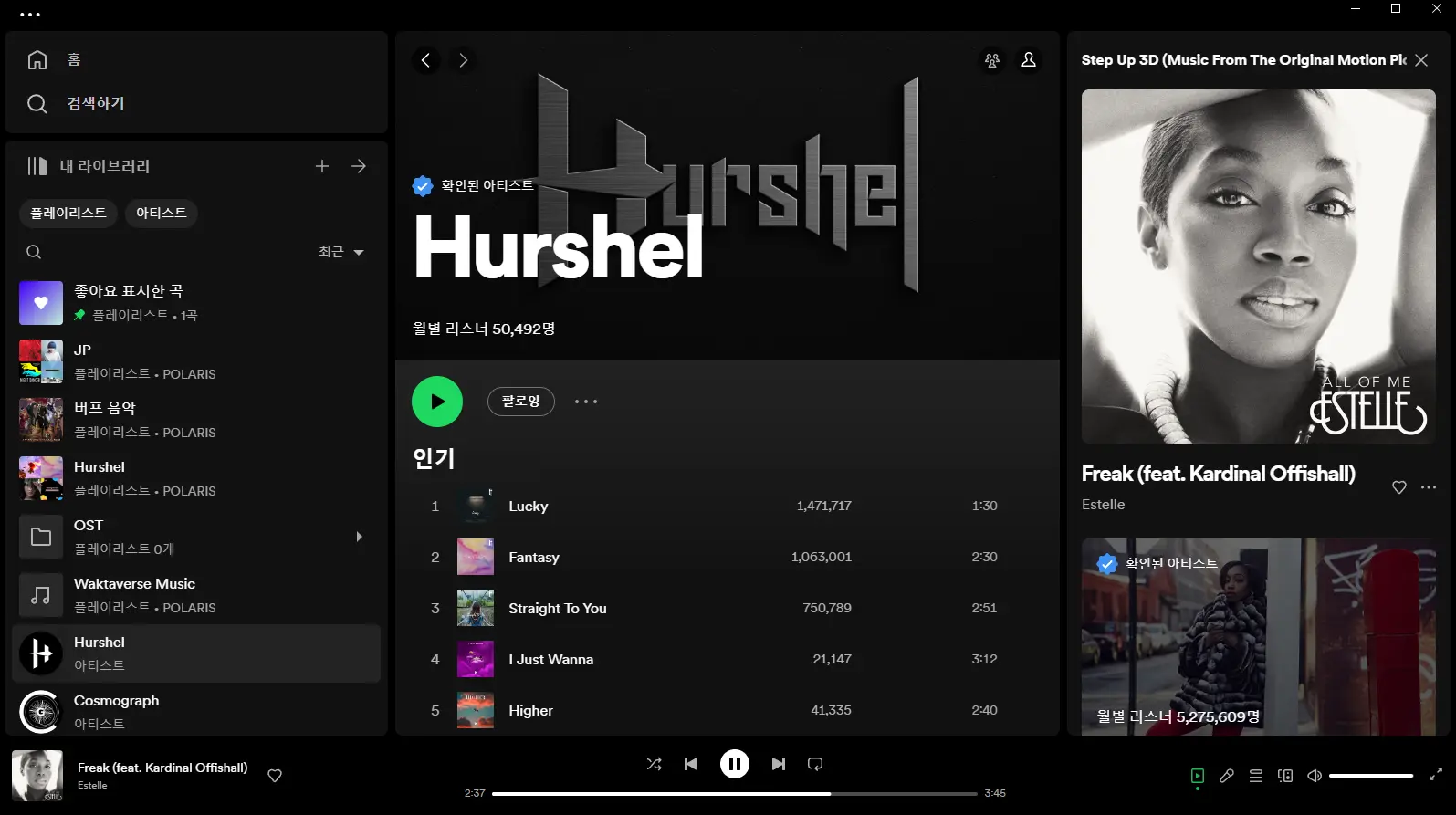Click the bottom bar song title
This screenshot has height=815, width=1456.
click(162, 768)
